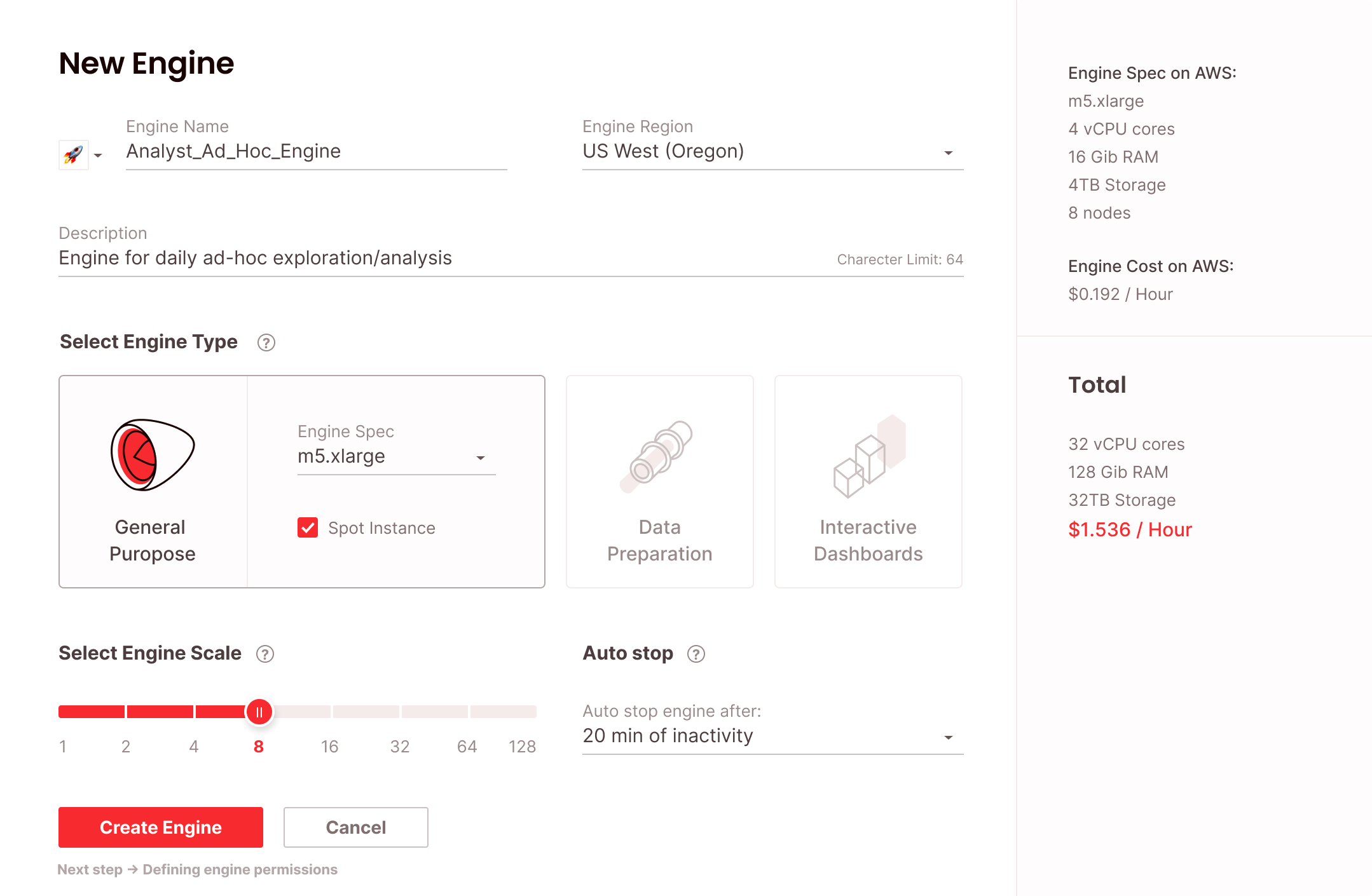Image resolution: width=1372 pixels, height=896 pixels.
Task: Select the General Purpose engine icon
Action: click(153, 455)
